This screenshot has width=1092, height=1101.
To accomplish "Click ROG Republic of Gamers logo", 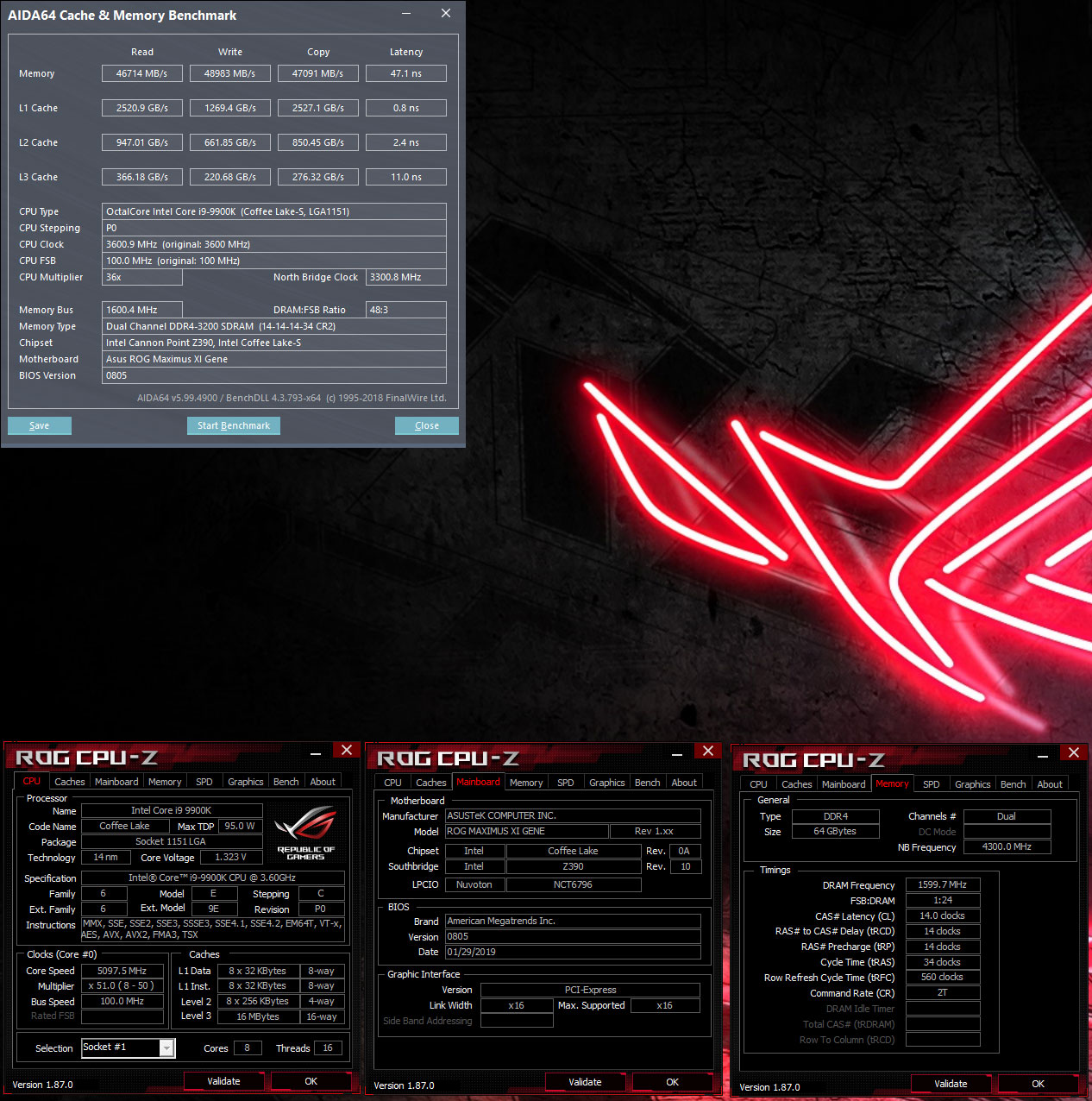I will 306,832.
